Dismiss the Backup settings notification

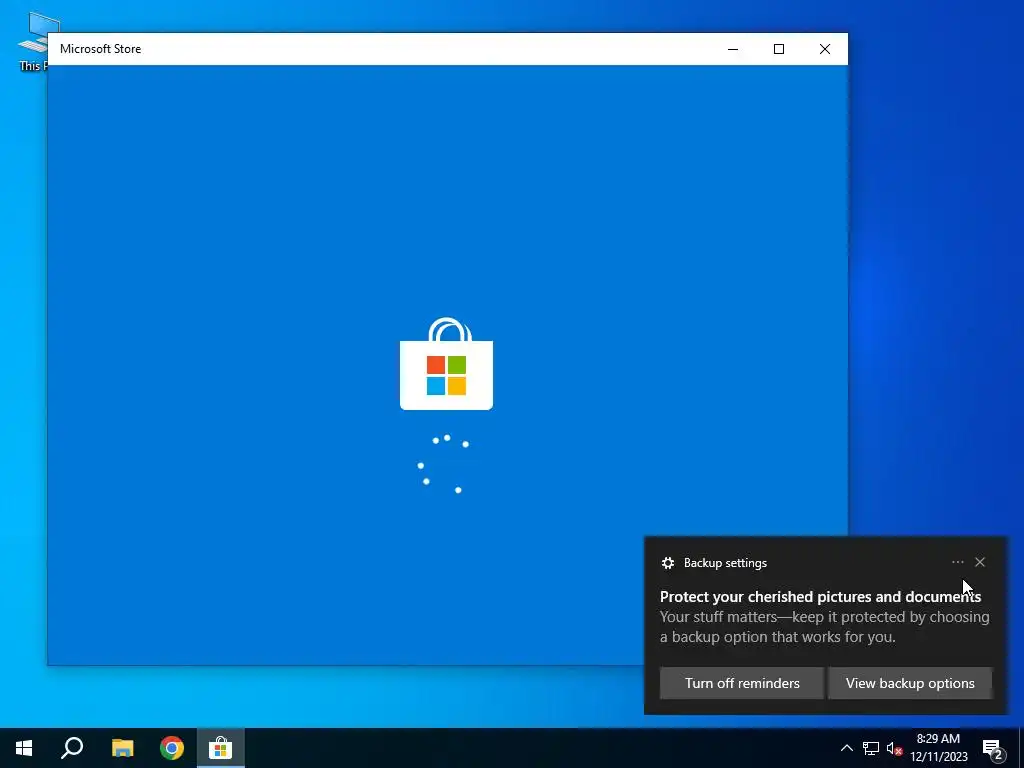point(980,562)
